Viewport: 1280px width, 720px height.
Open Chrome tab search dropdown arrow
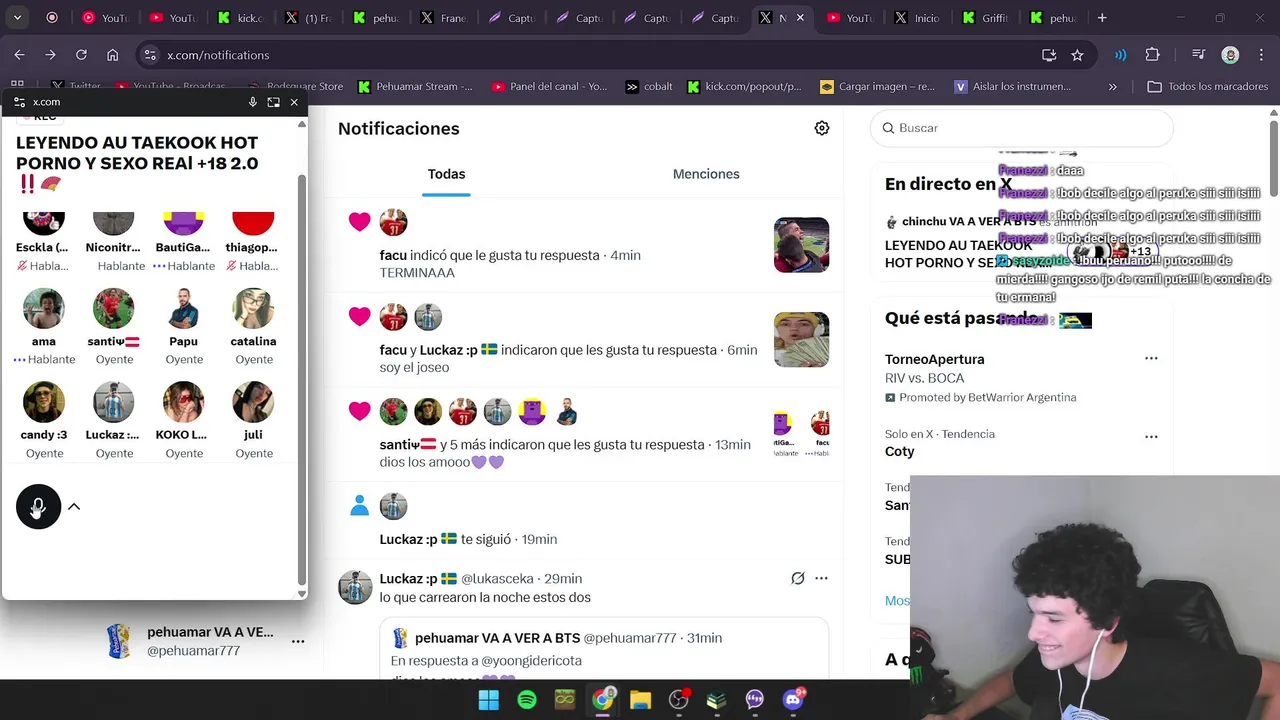18,18
